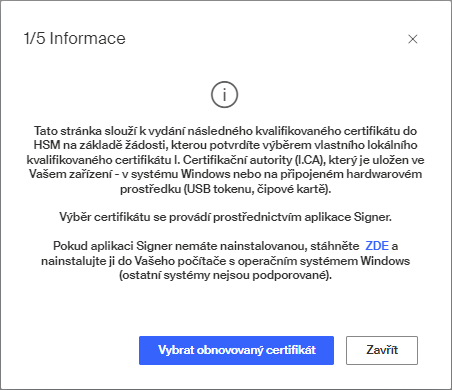Click the word 'stáhněte' before the ZDE link
Viewport: 452px width, 390px height.
[335, 246]
